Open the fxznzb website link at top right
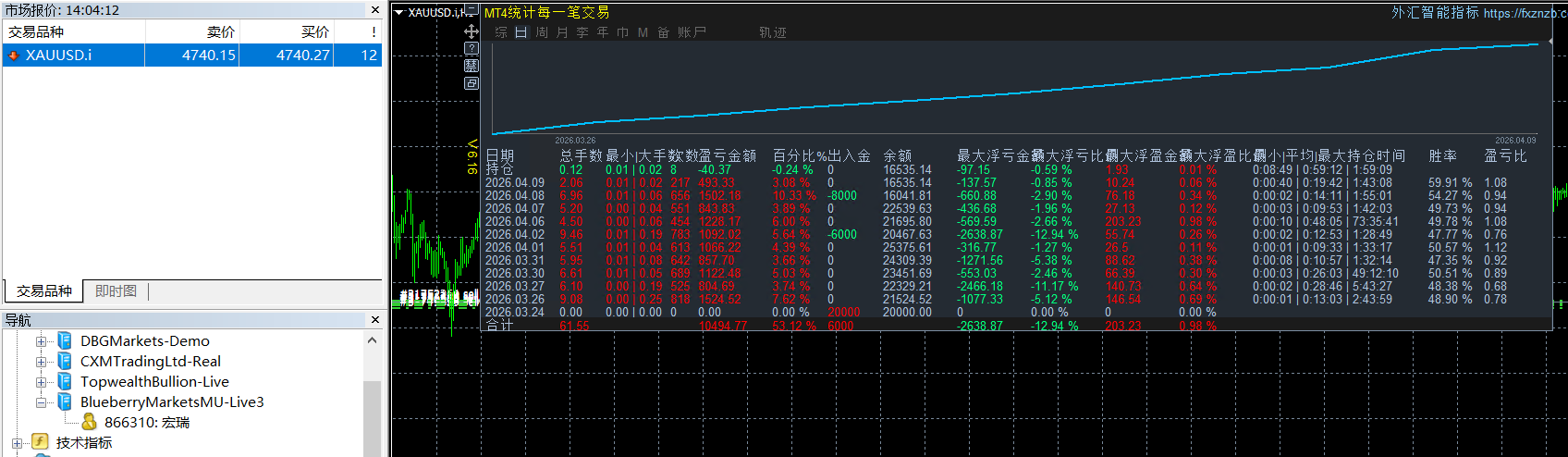Image resolution: width=1568 pixels, height=457 pixels. (x=1525, y=13)
